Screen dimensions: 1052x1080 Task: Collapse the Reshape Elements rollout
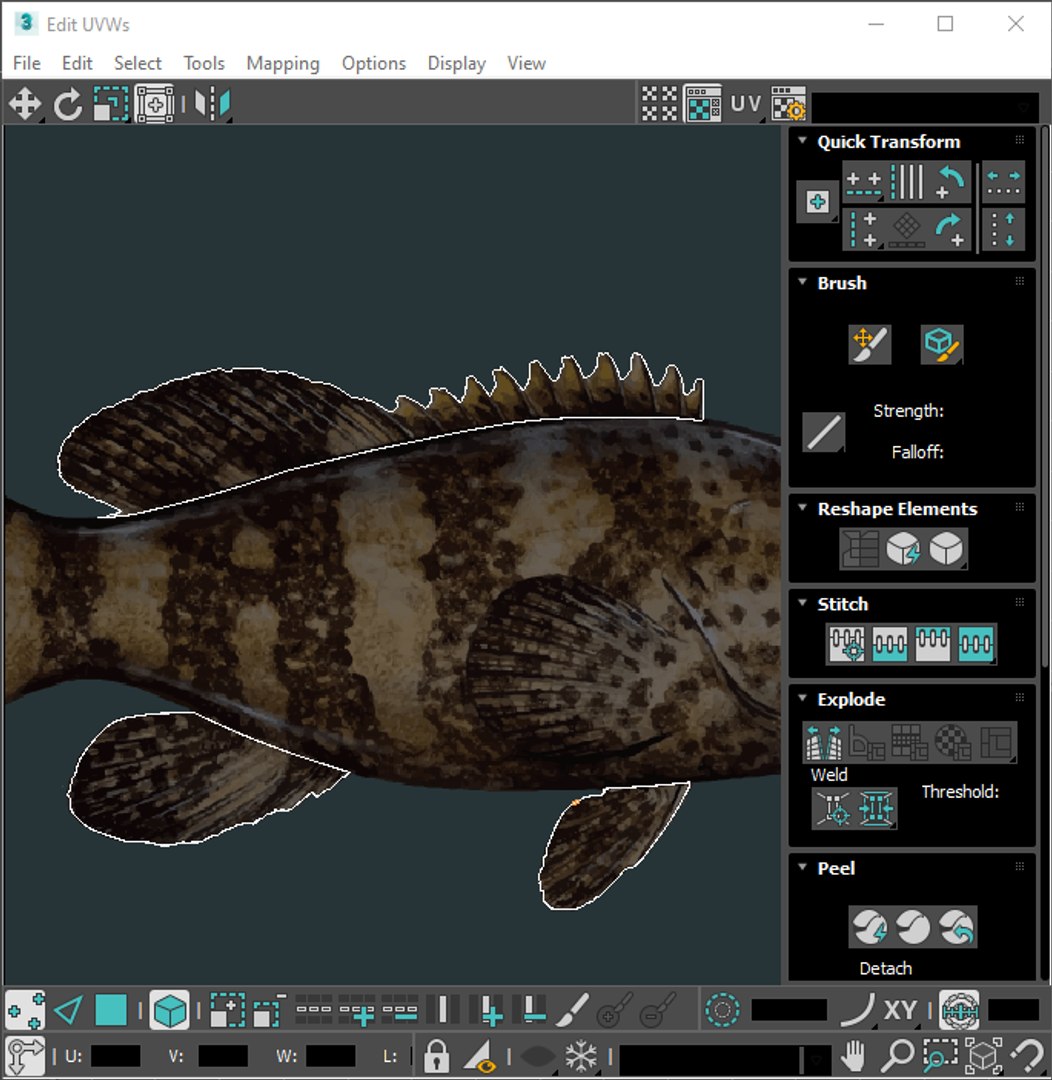[802, 508]
